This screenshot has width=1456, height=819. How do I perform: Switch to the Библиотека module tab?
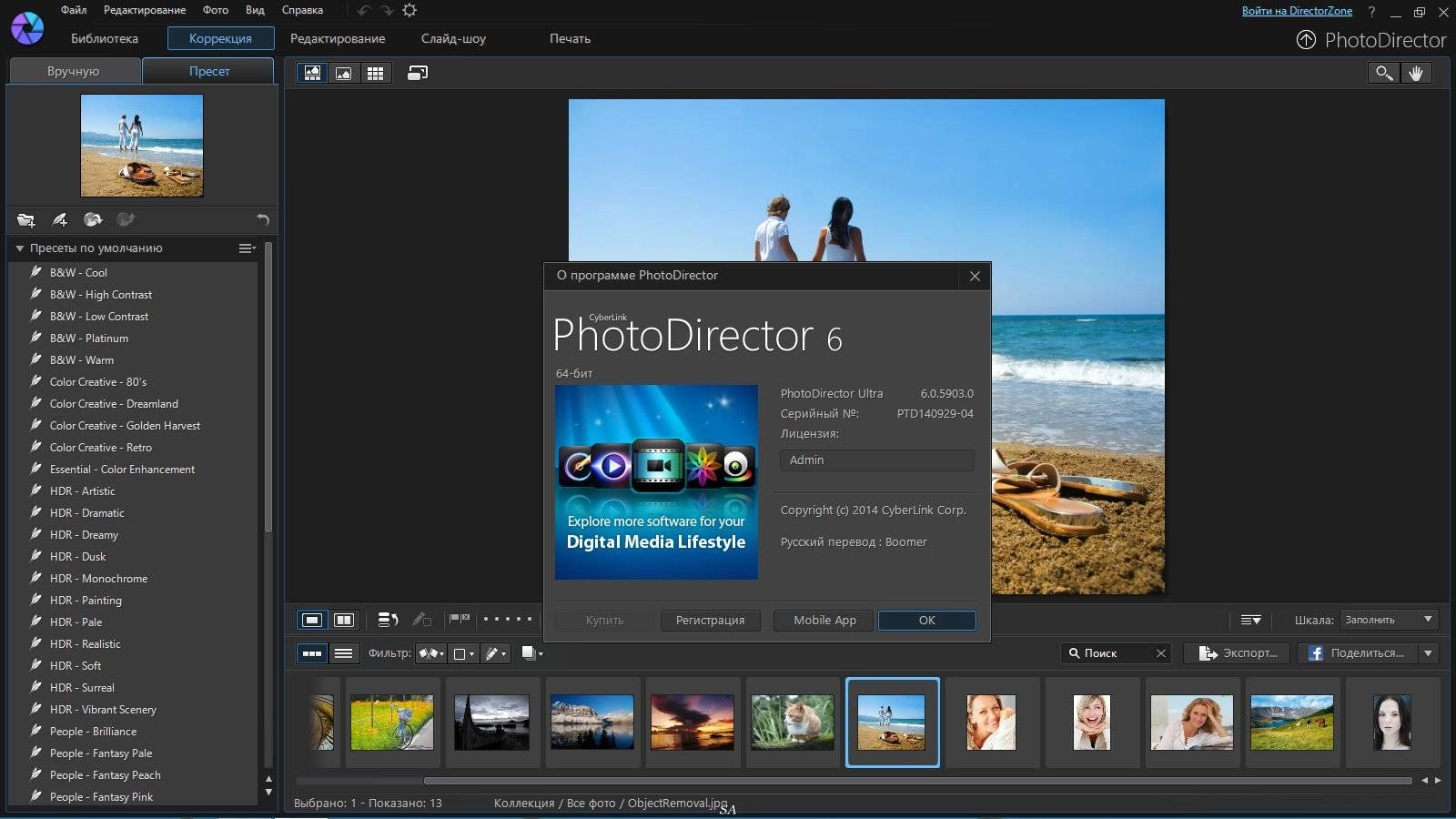tap(105, 38)
